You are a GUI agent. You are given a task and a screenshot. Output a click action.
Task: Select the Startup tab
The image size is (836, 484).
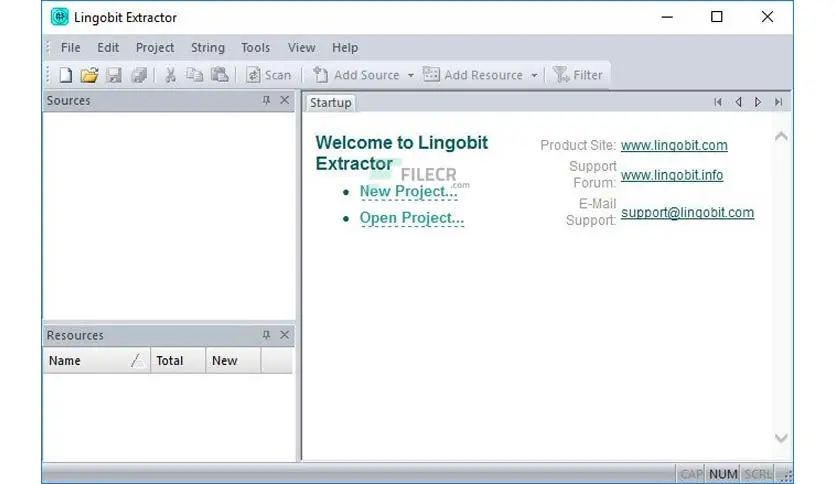(x=330, y=103)
